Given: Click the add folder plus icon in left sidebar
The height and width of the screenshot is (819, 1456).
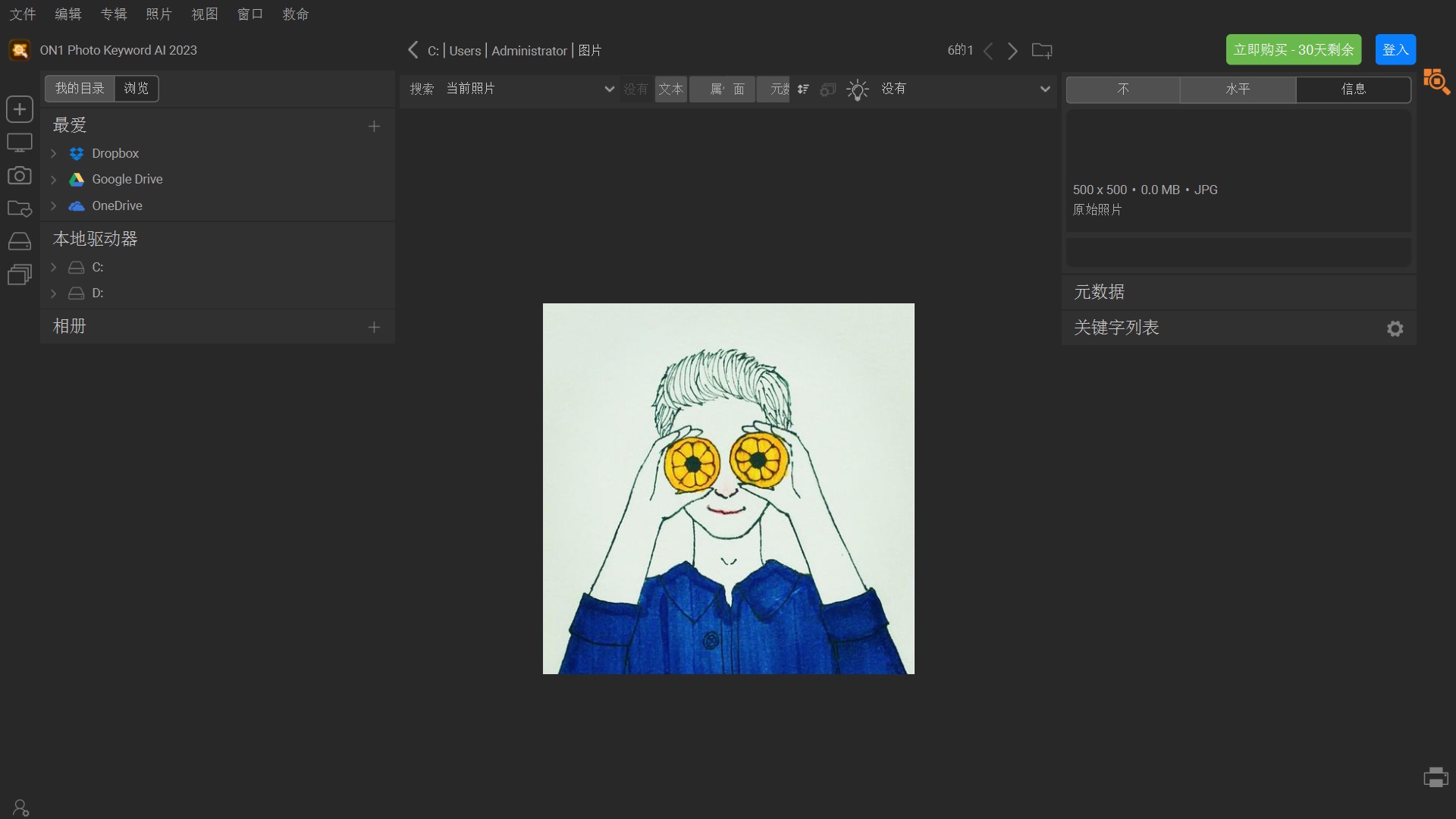Looking at the screenshot, I should click(20, 109).
